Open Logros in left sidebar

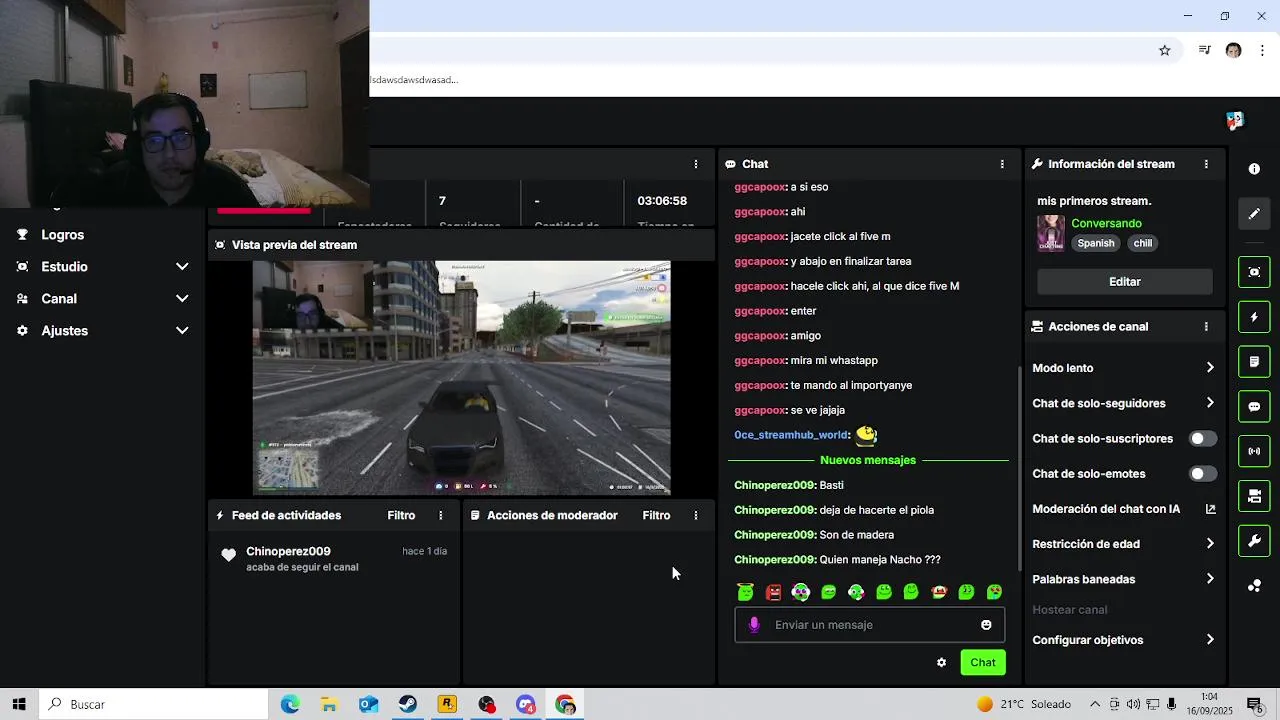(63, 235)
